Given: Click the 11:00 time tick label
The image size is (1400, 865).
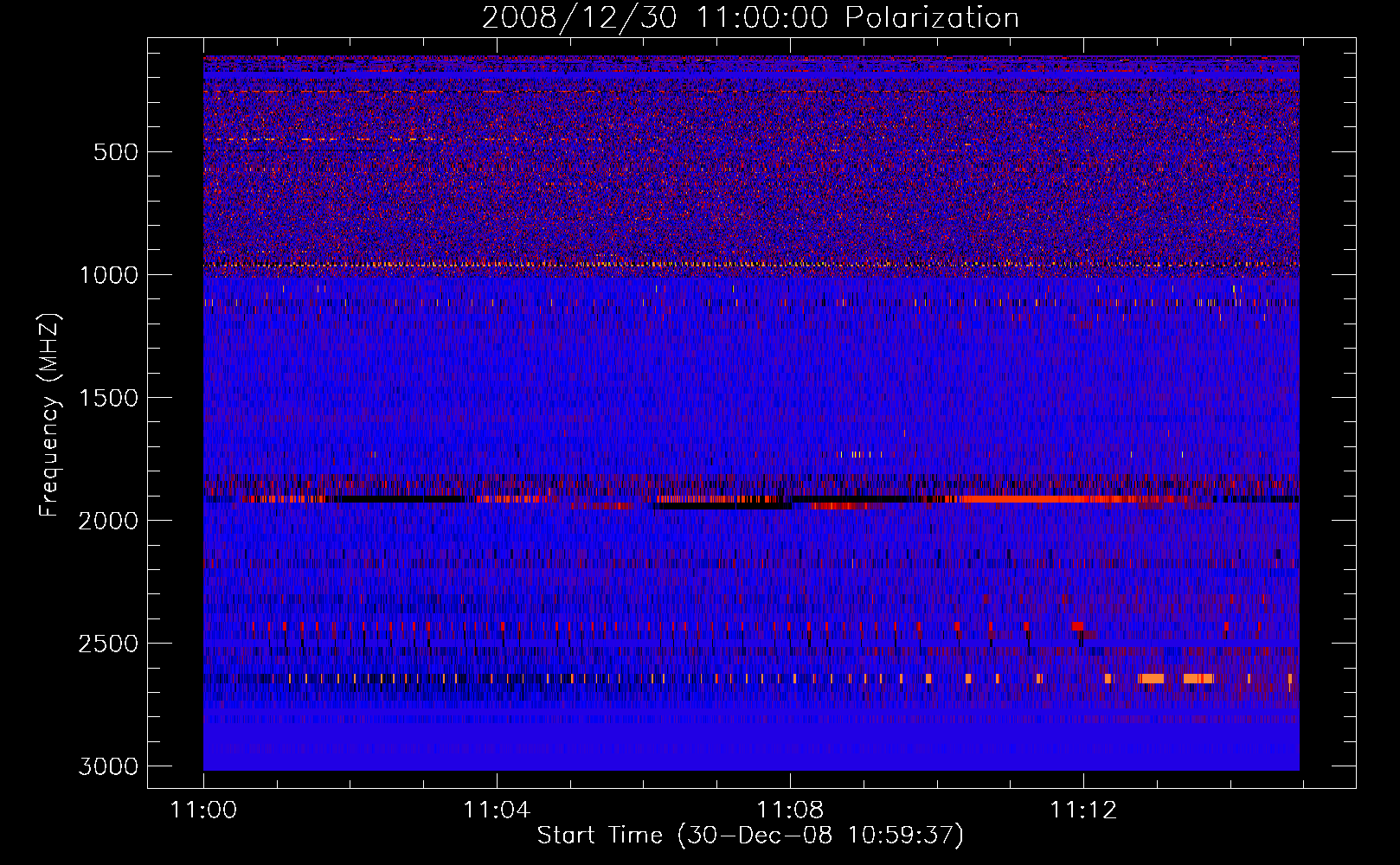Looking at the screenshot, I should [x=203, y=811].
